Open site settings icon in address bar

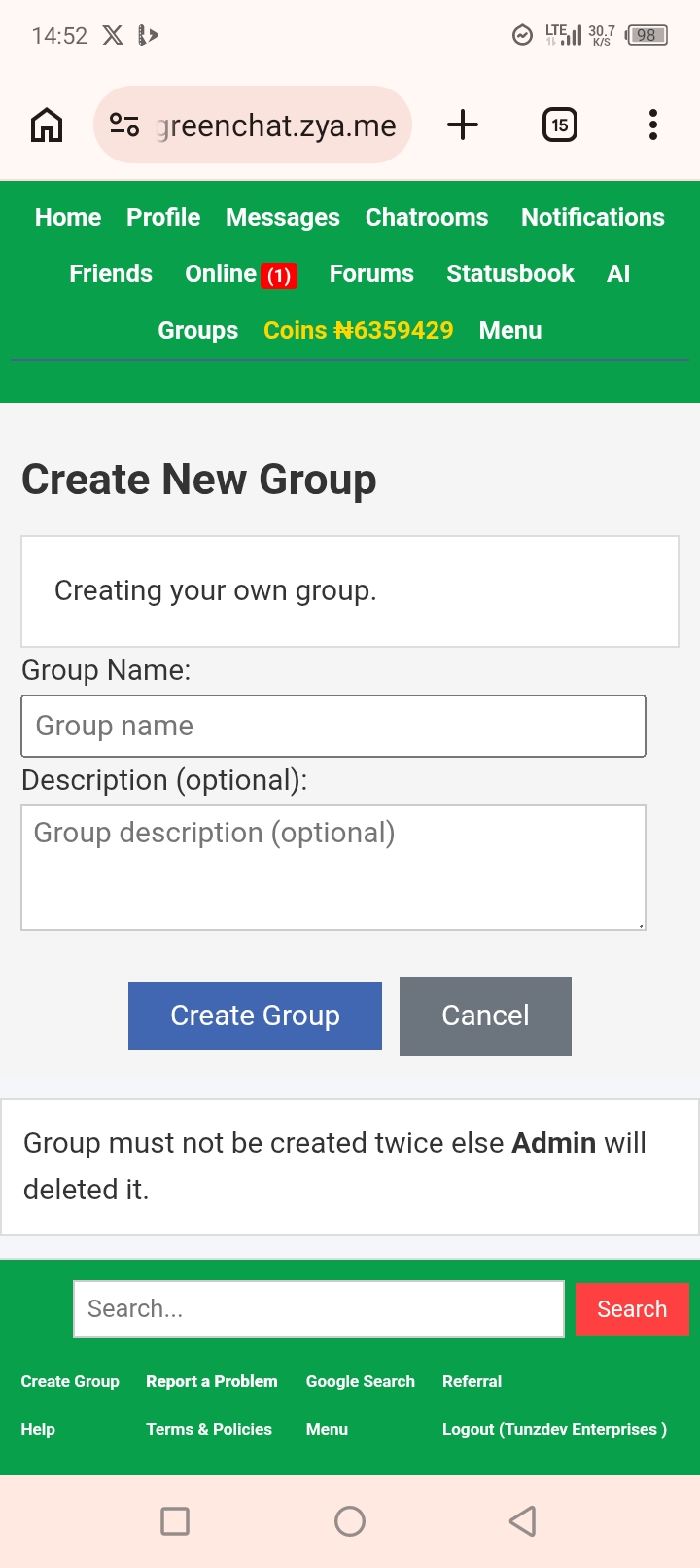click(x=124, y=125)
